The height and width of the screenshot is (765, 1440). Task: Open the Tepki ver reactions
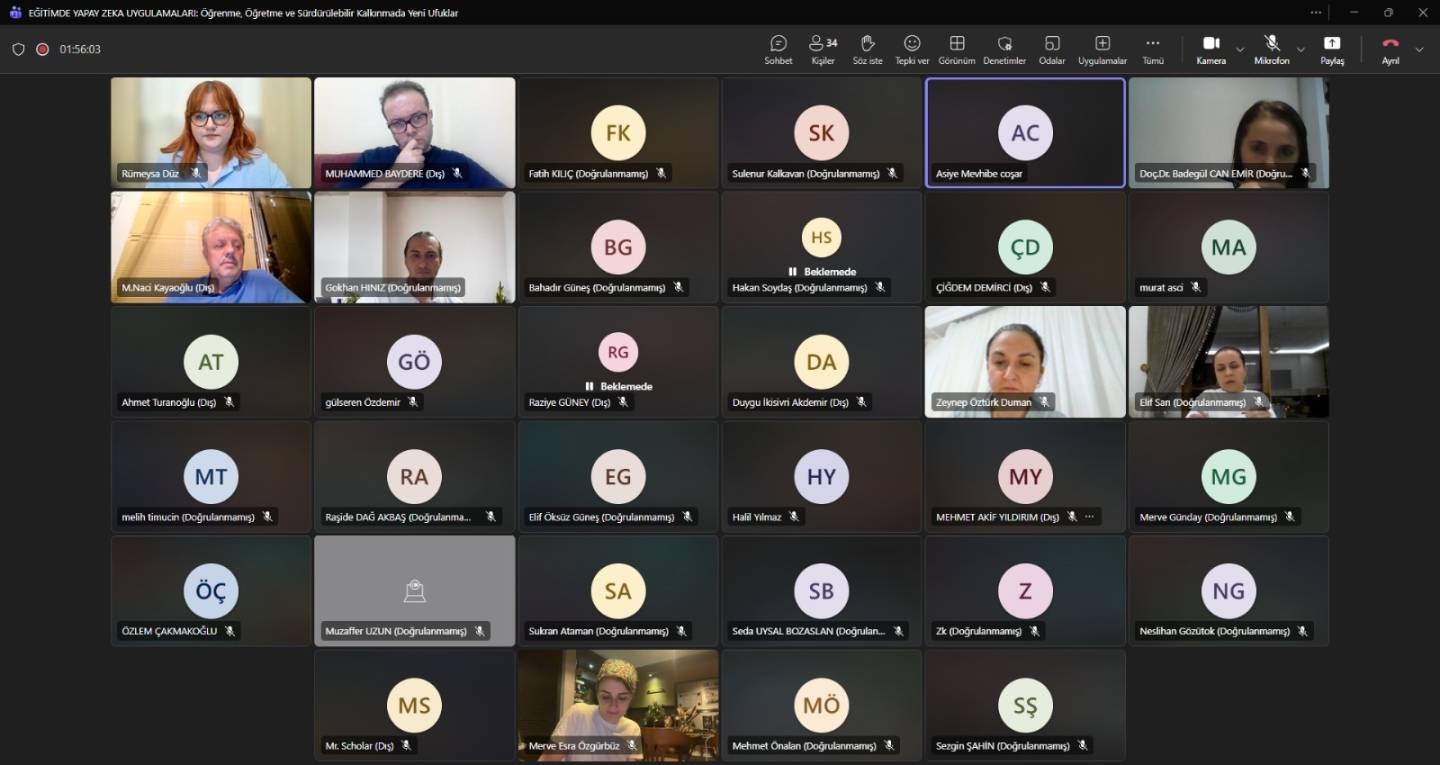(912, 49)
